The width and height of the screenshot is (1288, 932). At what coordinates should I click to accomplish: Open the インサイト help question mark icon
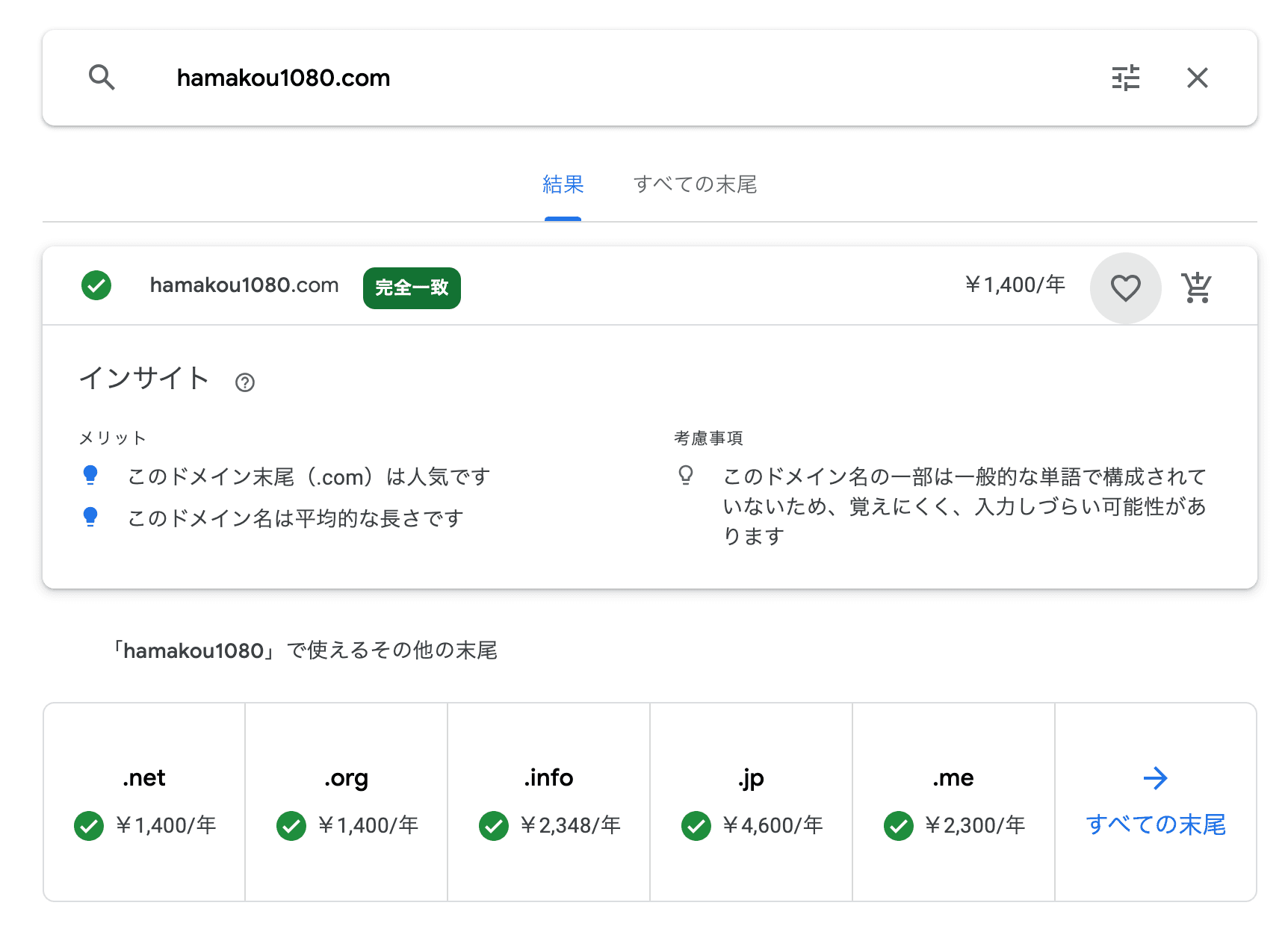pos(245,382)
